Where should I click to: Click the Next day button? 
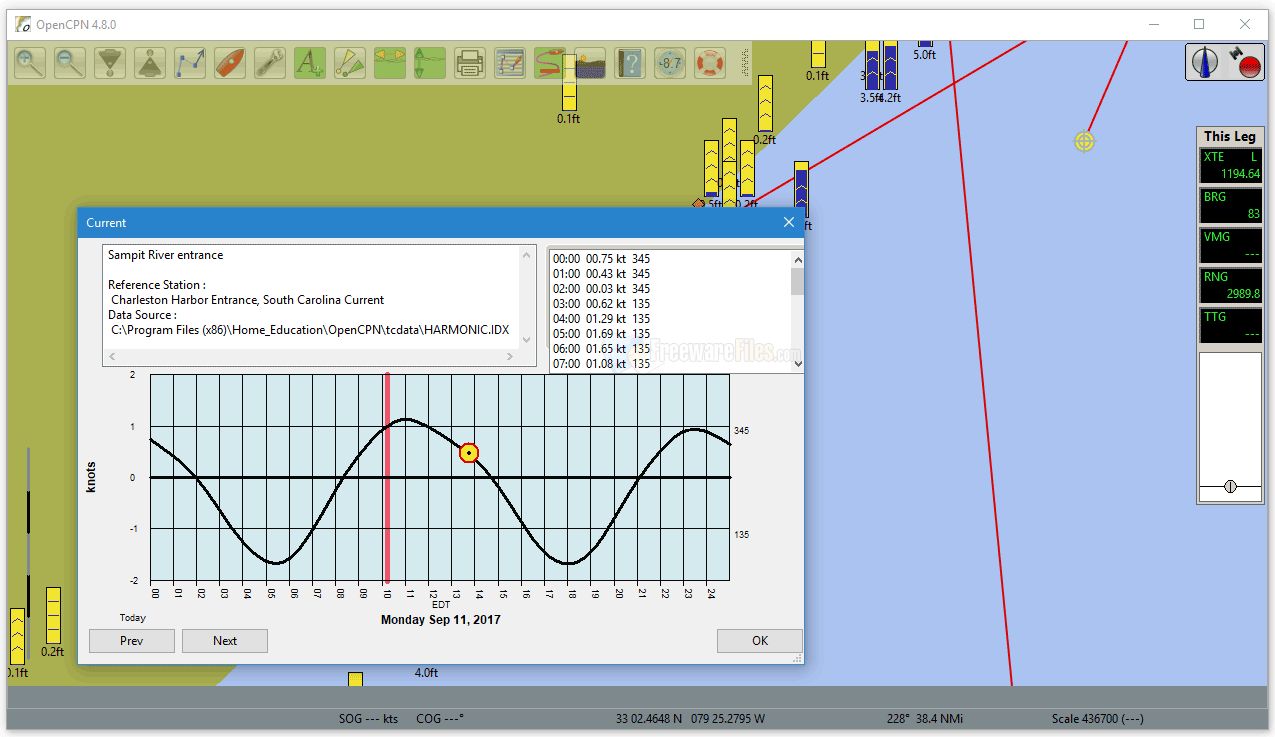coord(225,641)
